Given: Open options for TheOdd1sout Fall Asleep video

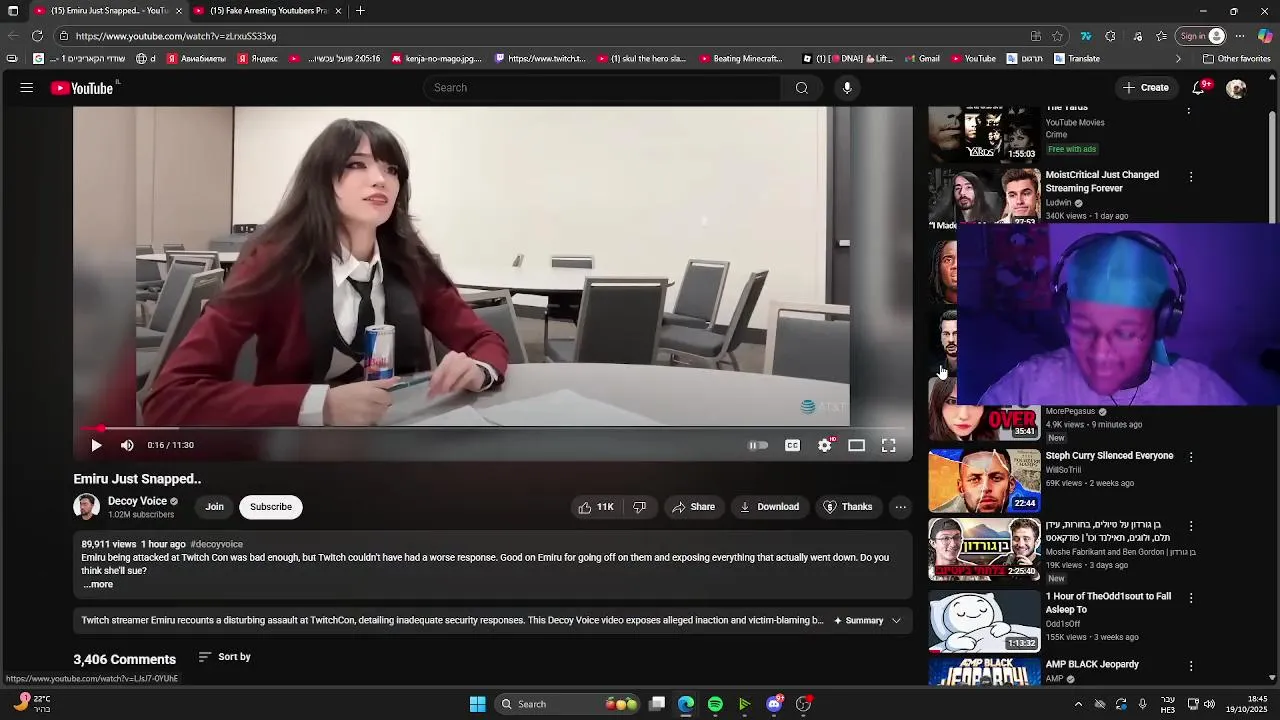Looking at the screenshot, I should (1190, 598).
